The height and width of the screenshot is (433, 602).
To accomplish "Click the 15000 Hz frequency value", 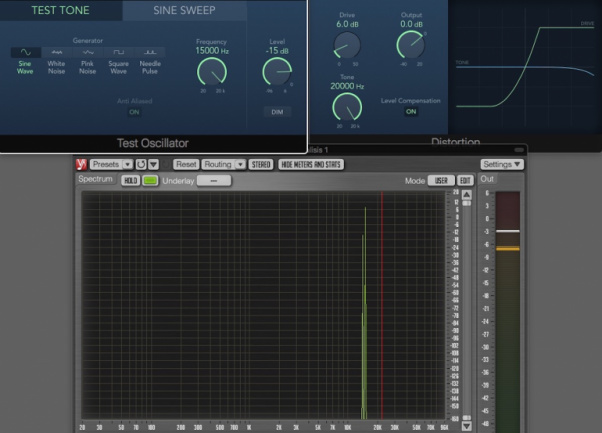I will pos(212,51).
